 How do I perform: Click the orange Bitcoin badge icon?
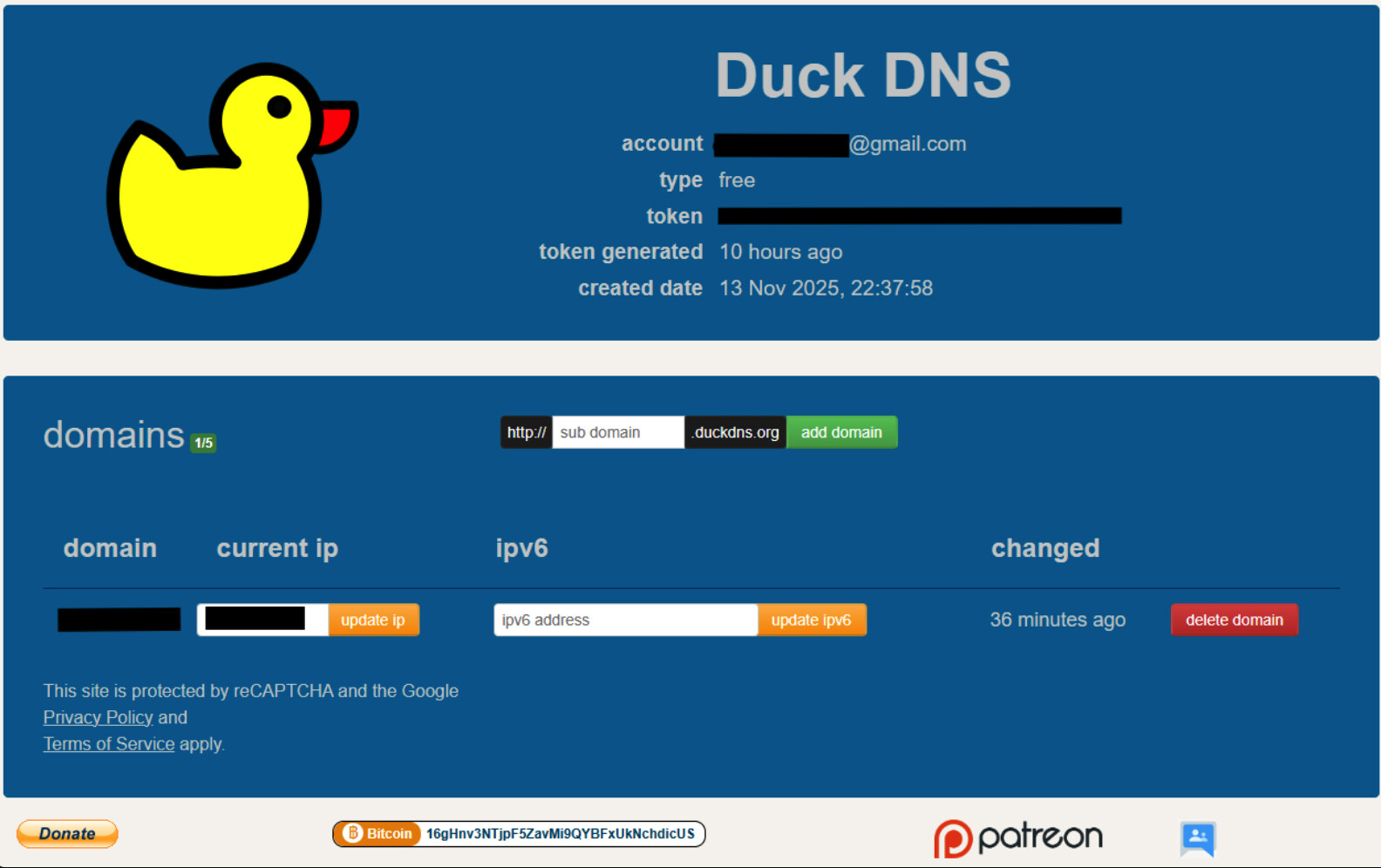tap(353, 834)
